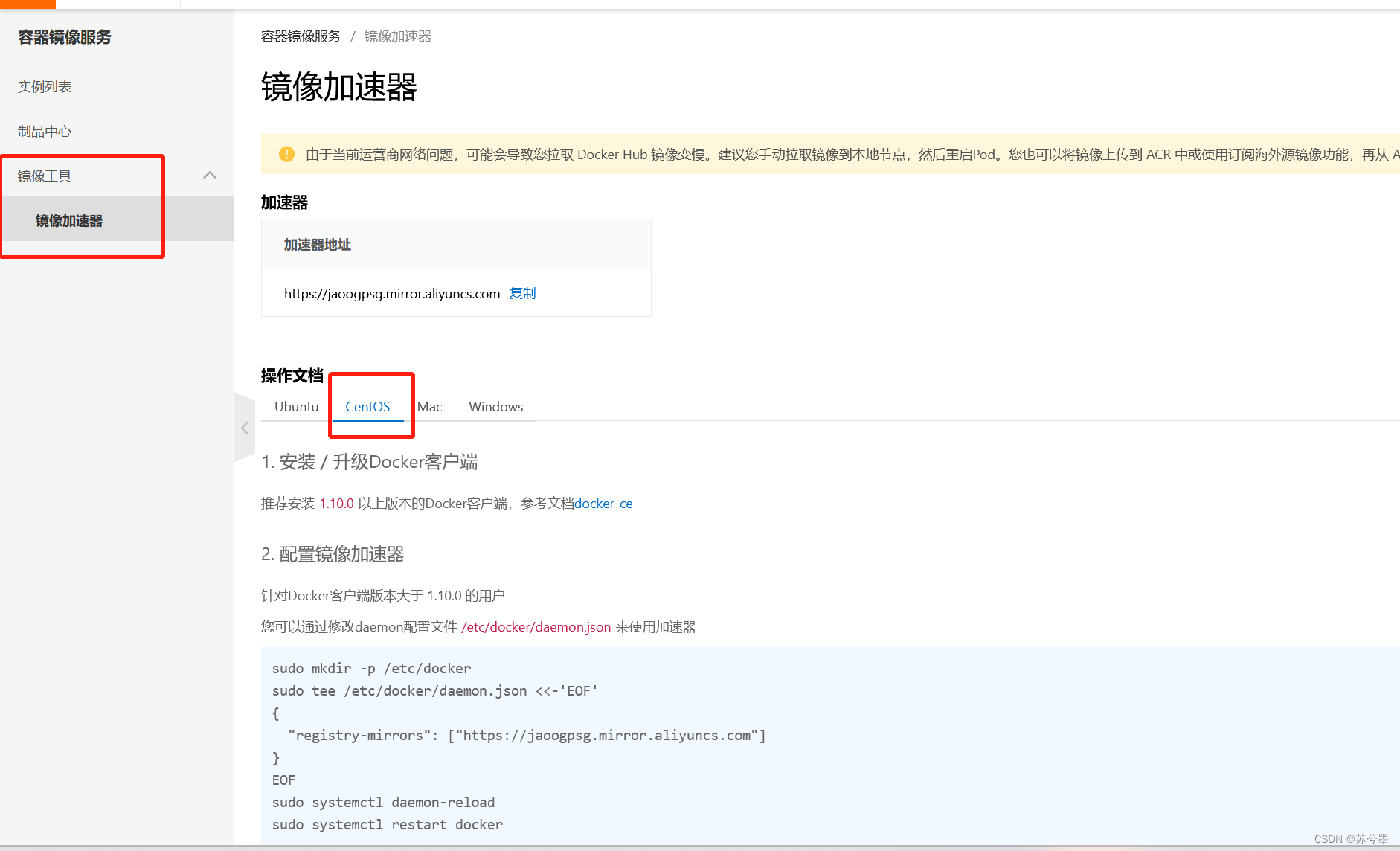Click the orange logo in top-left corner

28,4
